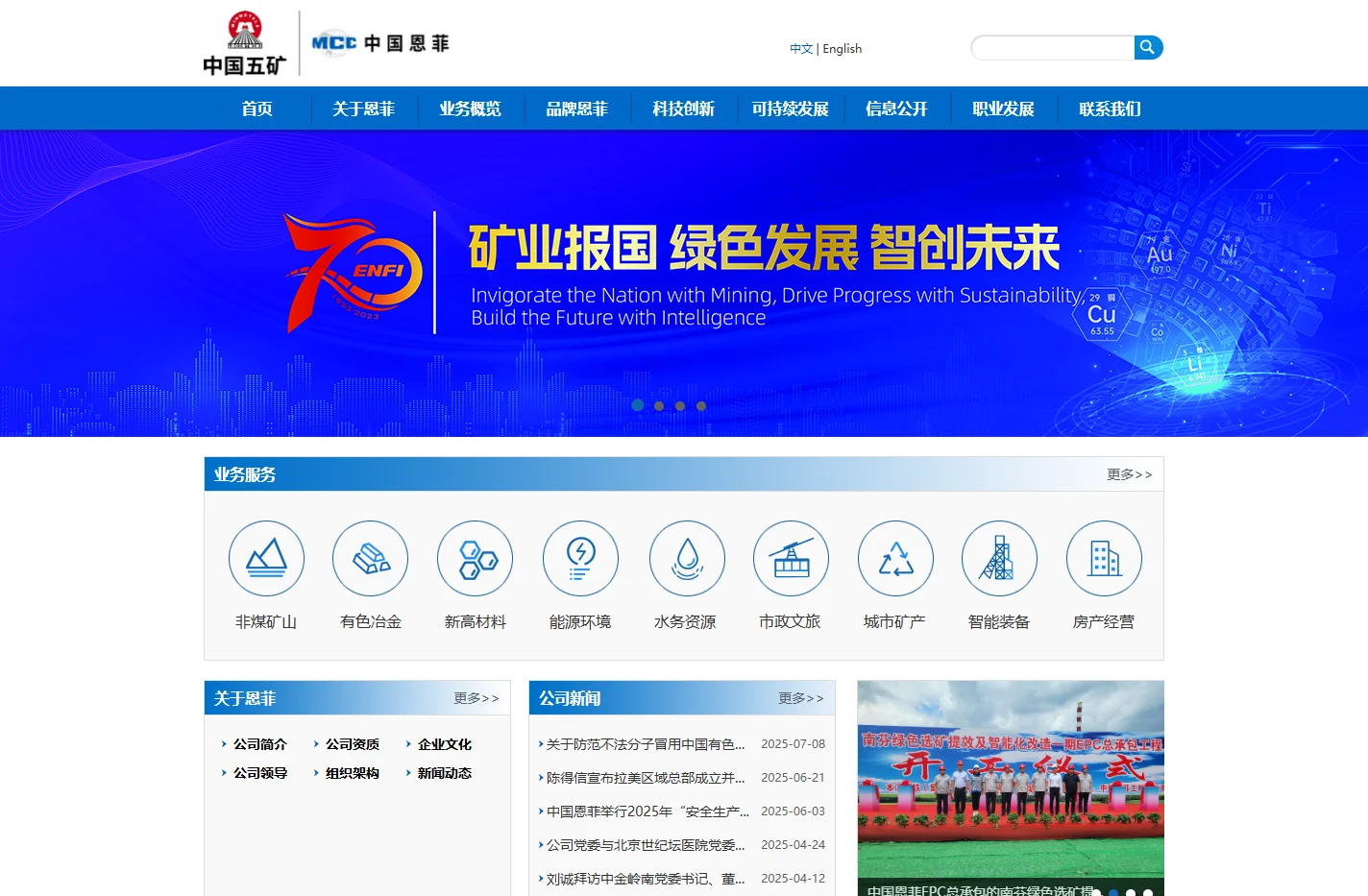Open the 能源环境 energy icon
Screen dimensions: 1368x896
580,558
